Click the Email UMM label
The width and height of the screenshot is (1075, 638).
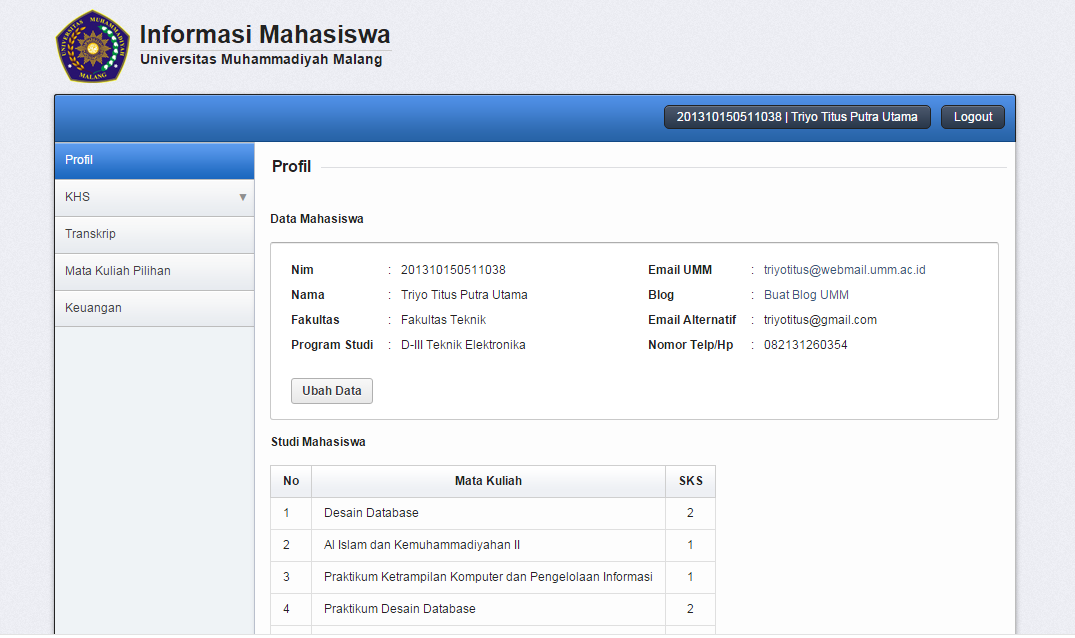click(x=680, y=270)
